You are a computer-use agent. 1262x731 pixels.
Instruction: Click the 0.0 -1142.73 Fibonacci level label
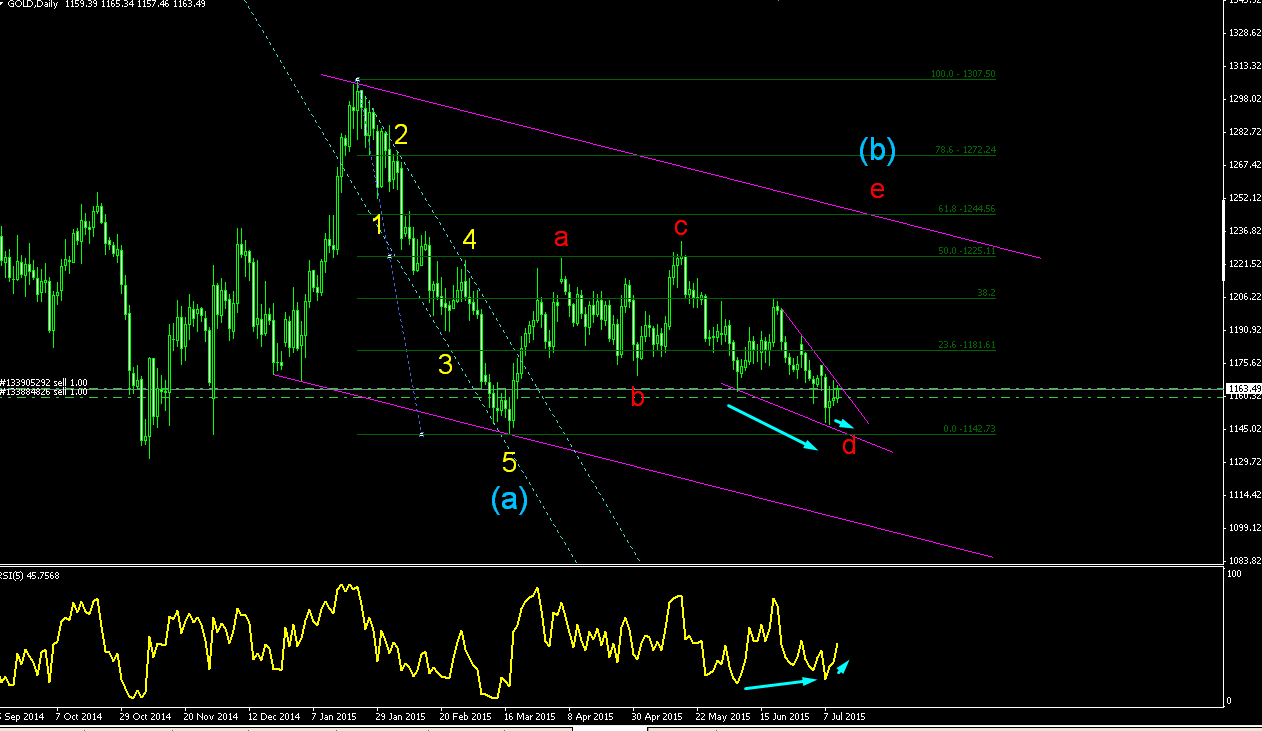(x=970, y=429)
